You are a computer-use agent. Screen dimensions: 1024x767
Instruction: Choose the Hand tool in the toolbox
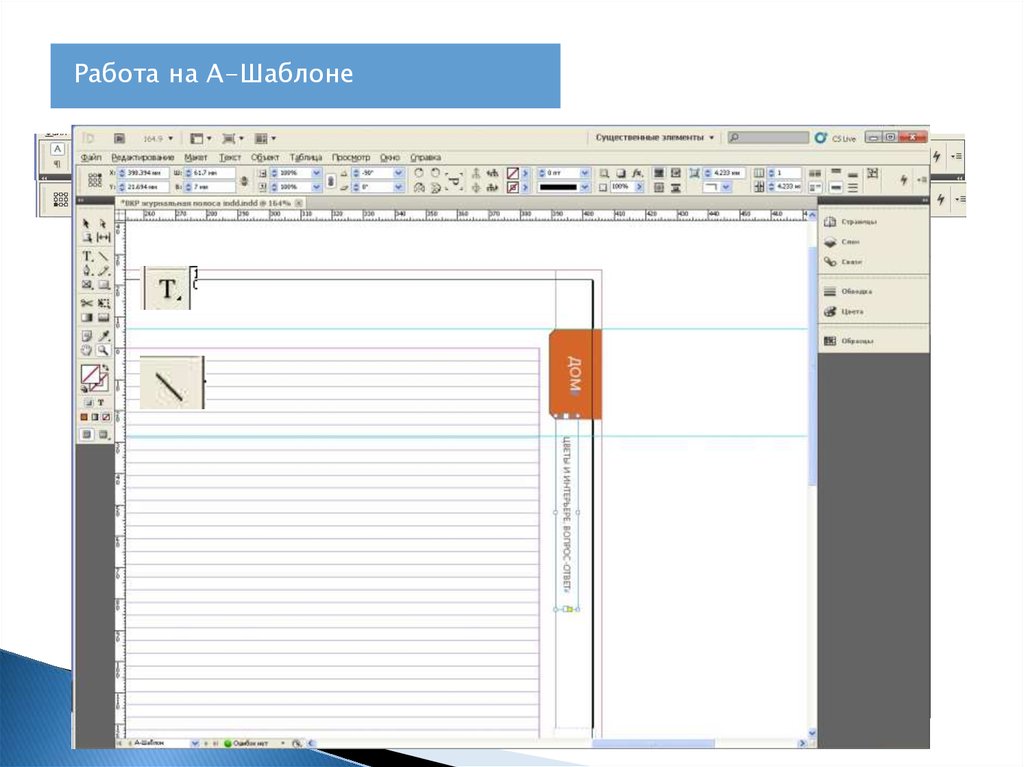pyautogui.click(x=87, y=350)
